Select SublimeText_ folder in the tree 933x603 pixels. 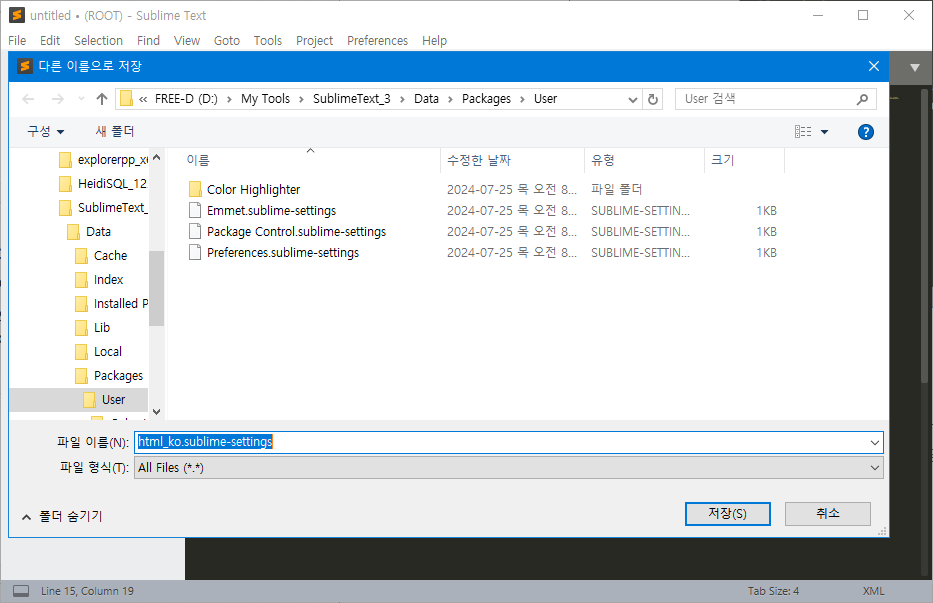pyautogui.click(x=104, y=207)
